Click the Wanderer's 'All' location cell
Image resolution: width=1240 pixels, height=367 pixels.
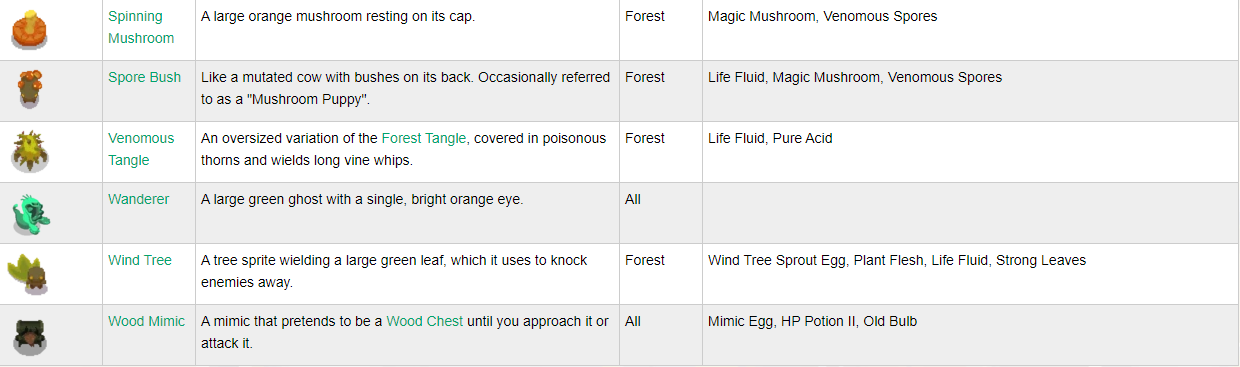pos(660,212)
